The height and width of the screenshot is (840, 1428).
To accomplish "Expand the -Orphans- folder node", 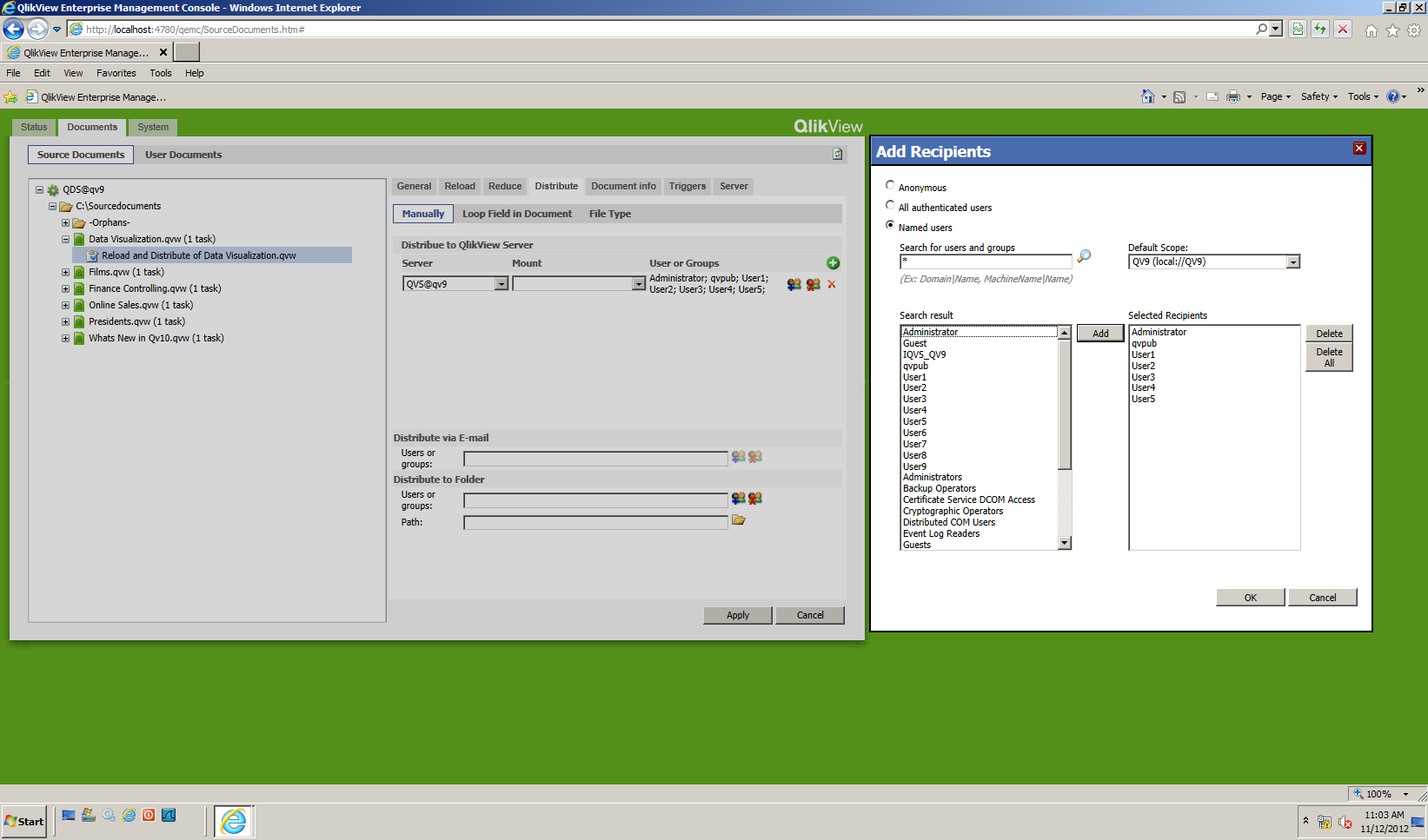I will pyautogui.click(x=65, y=222).
